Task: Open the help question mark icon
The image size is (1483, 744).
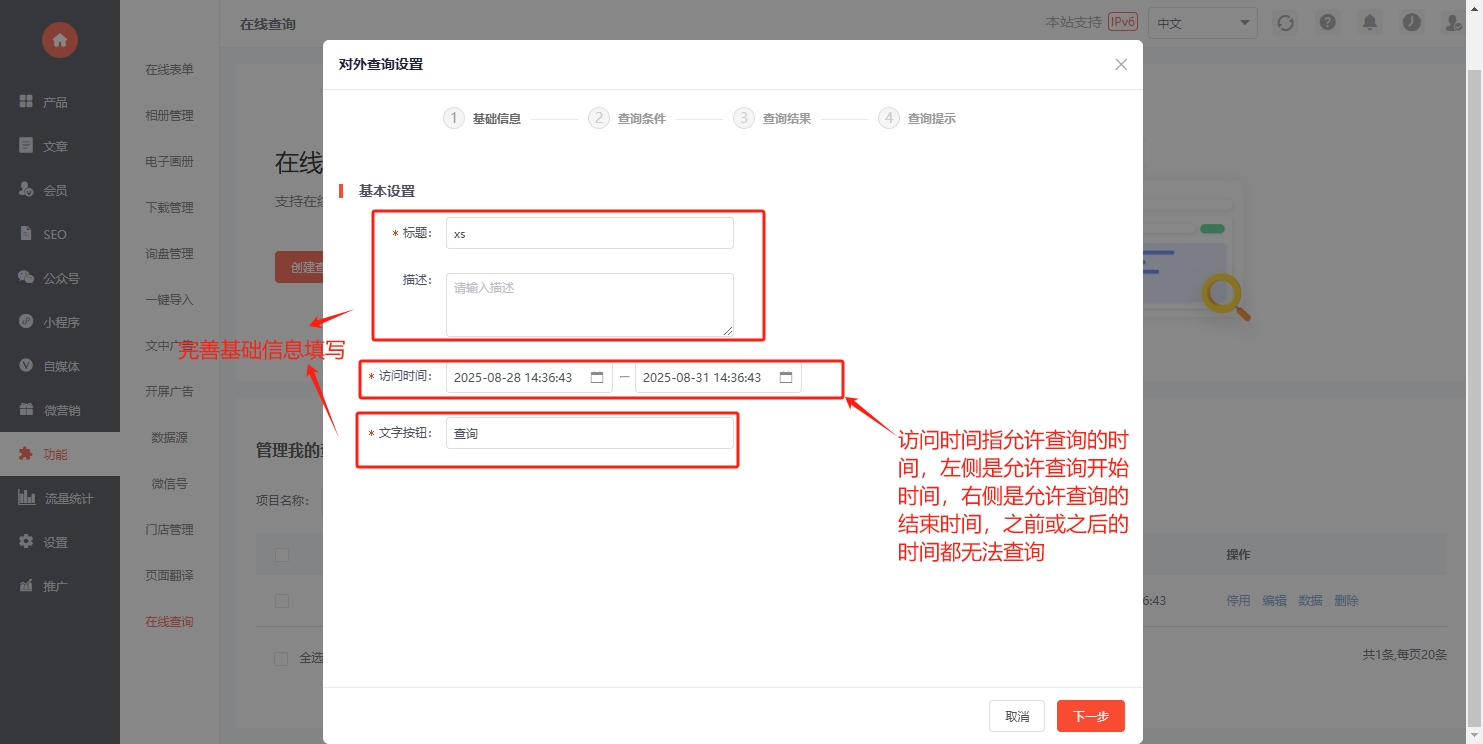Action: click(1327, 22)
